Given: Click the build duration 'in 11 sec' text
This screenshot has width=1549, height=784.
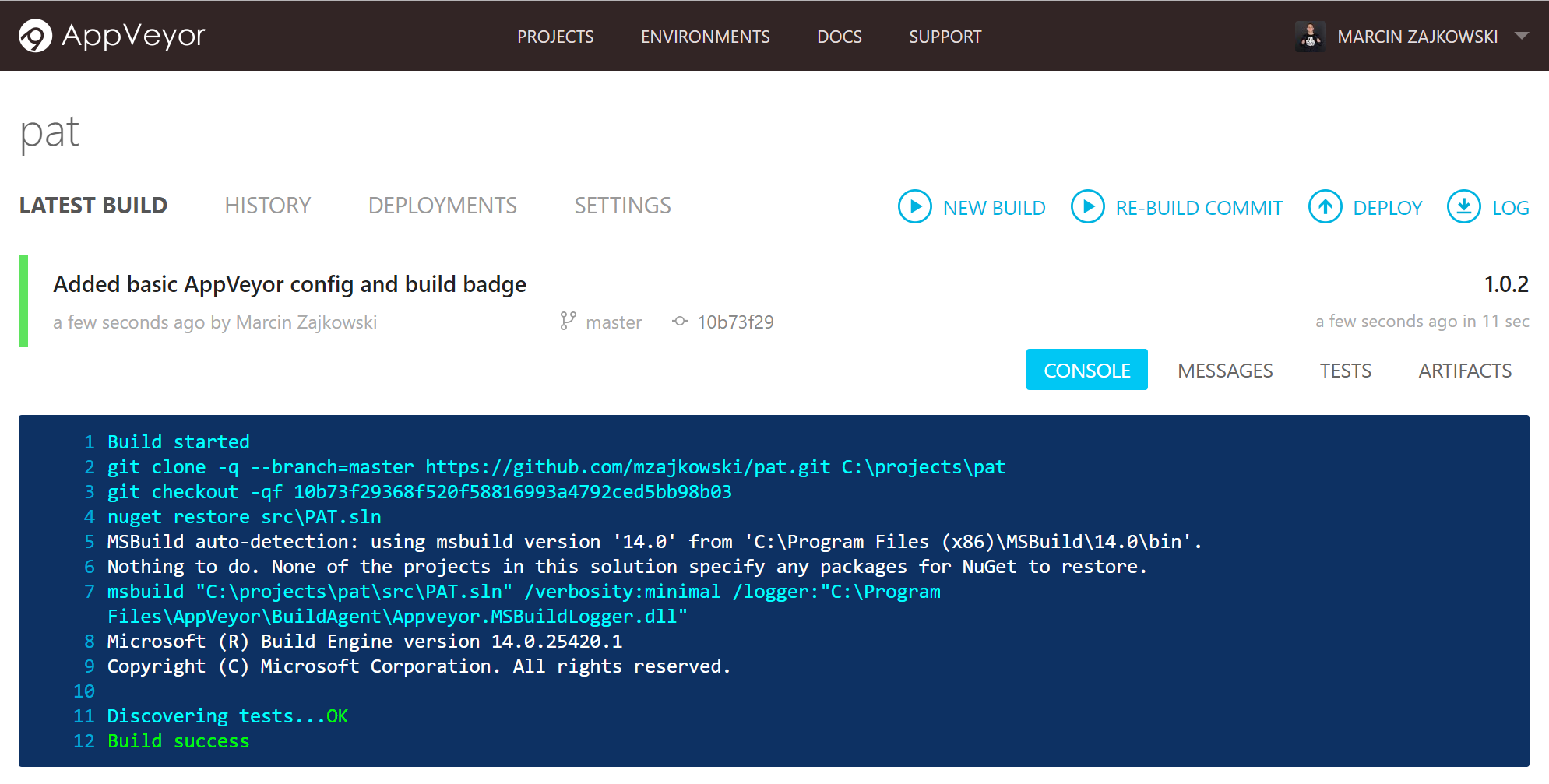Looking at the screenshot, I should tap(1496, 322).
